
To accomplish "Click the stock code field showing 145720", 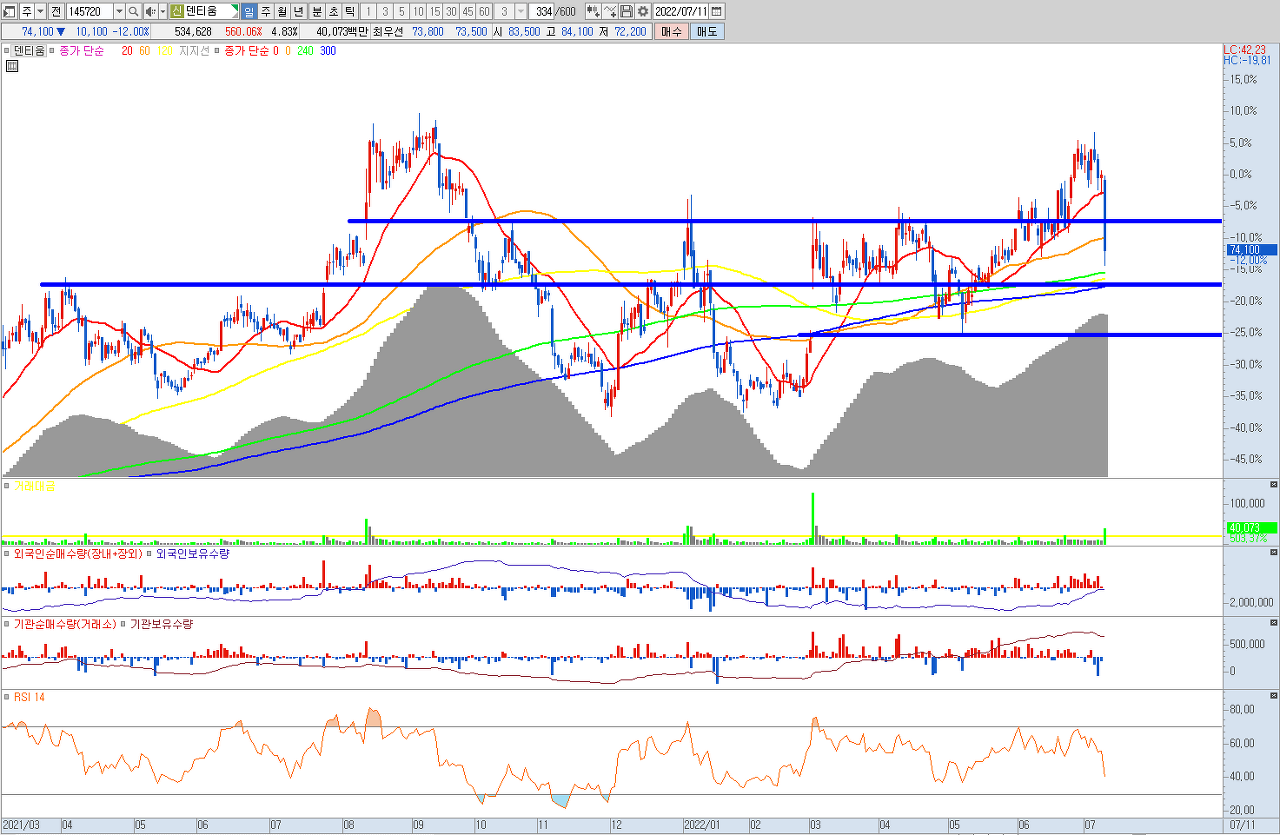I will coord(90,11).
